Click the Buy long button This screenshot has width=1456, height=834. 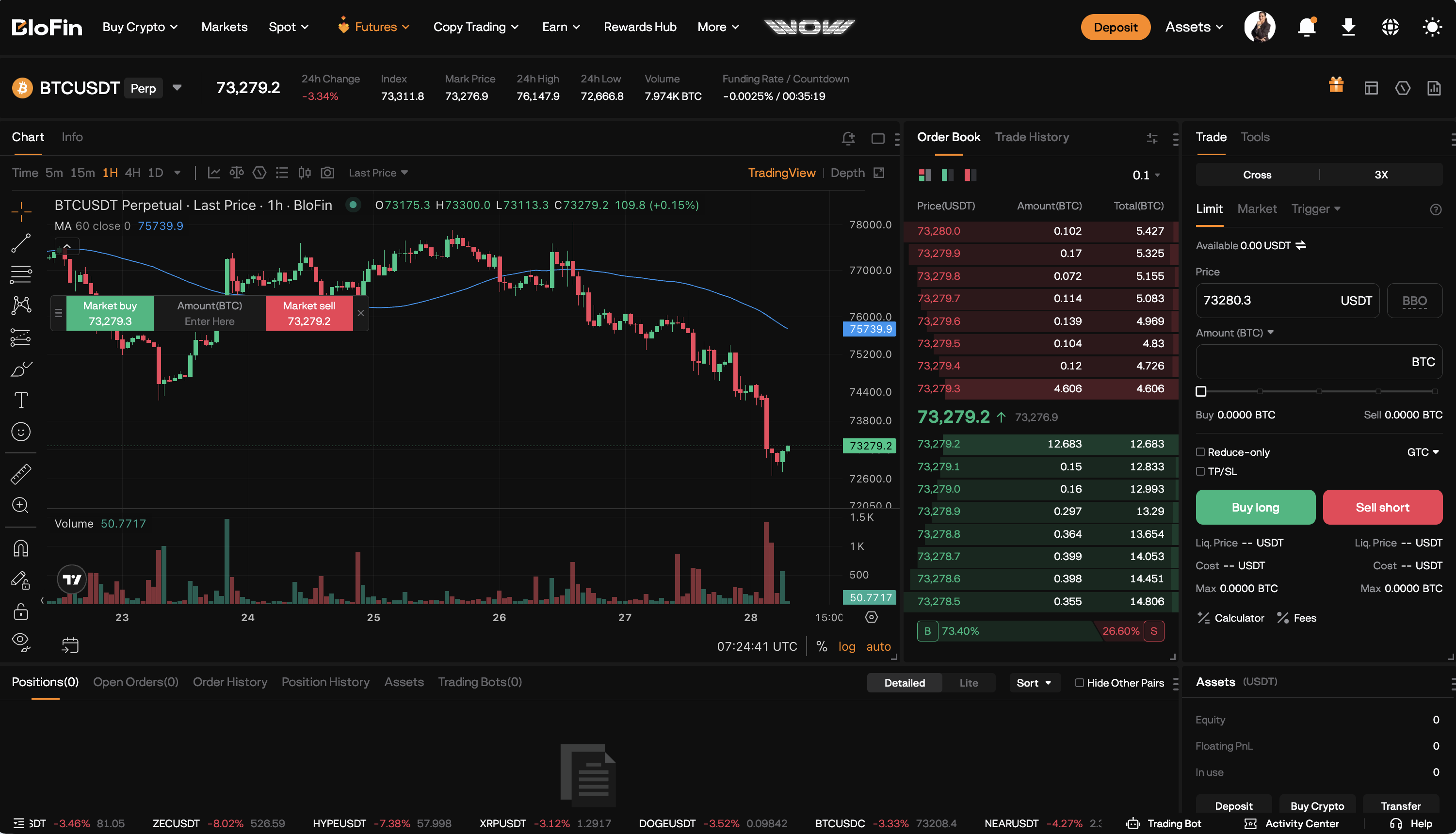tap(1255, 507)
